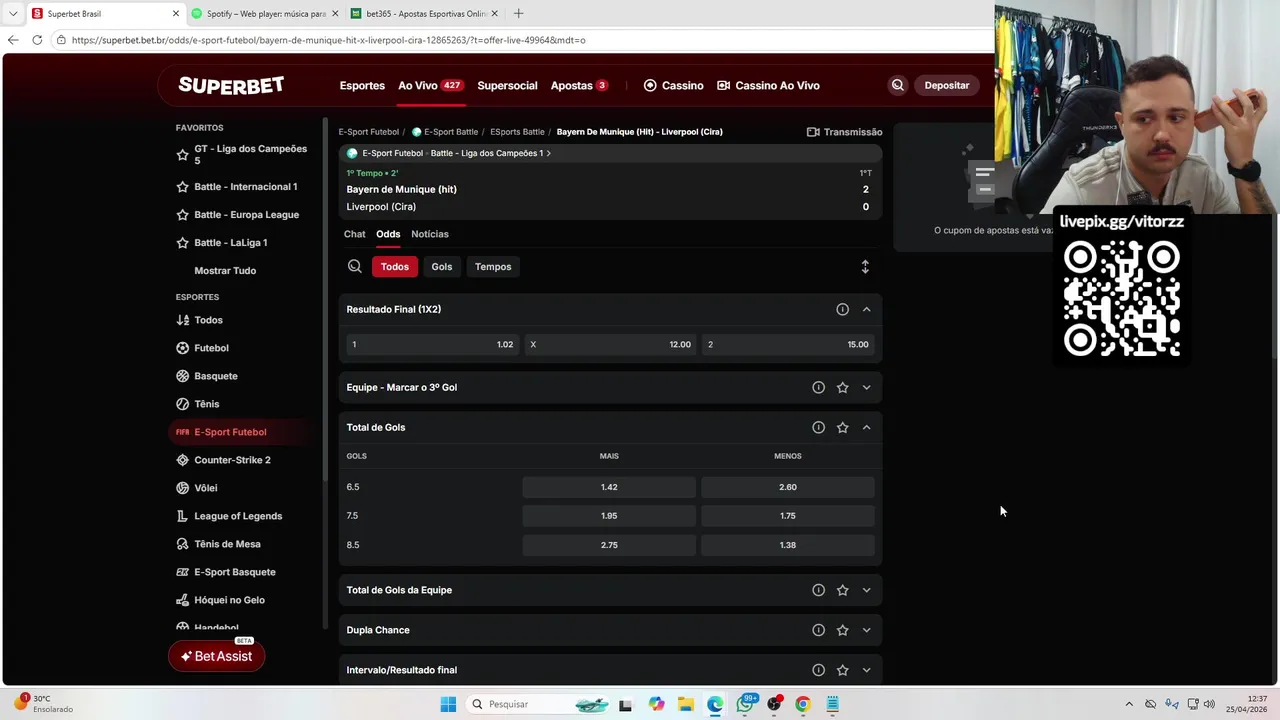1280x720 pixels.
Task: Expand the Dupla Chance market
Action: click(x=866, y=630)
